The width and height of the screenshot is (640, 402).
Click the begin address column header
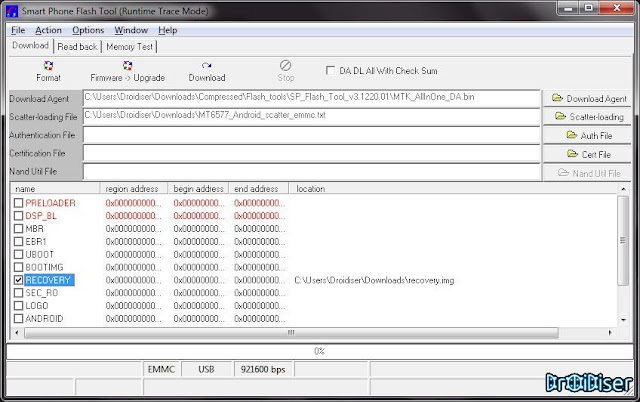pyautogui.click(x=198, y=189)
